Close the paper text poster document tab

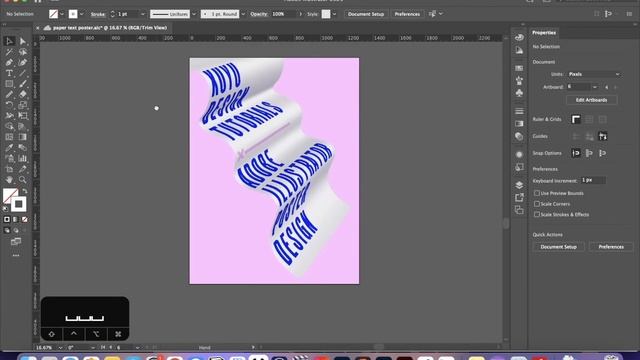pos(38,28)
